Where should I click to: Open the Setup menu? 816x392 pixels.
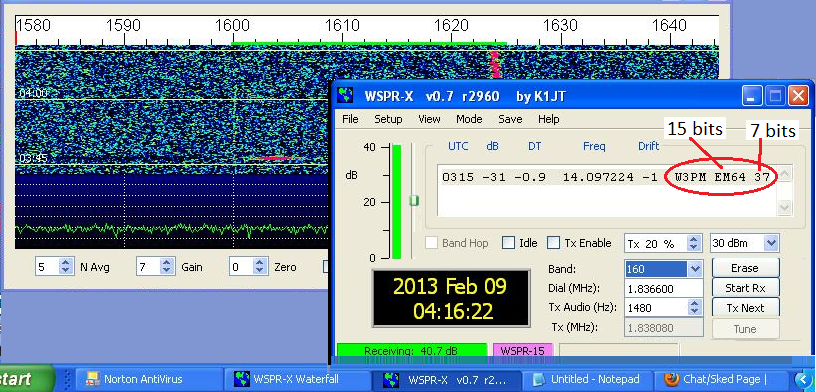388,119
